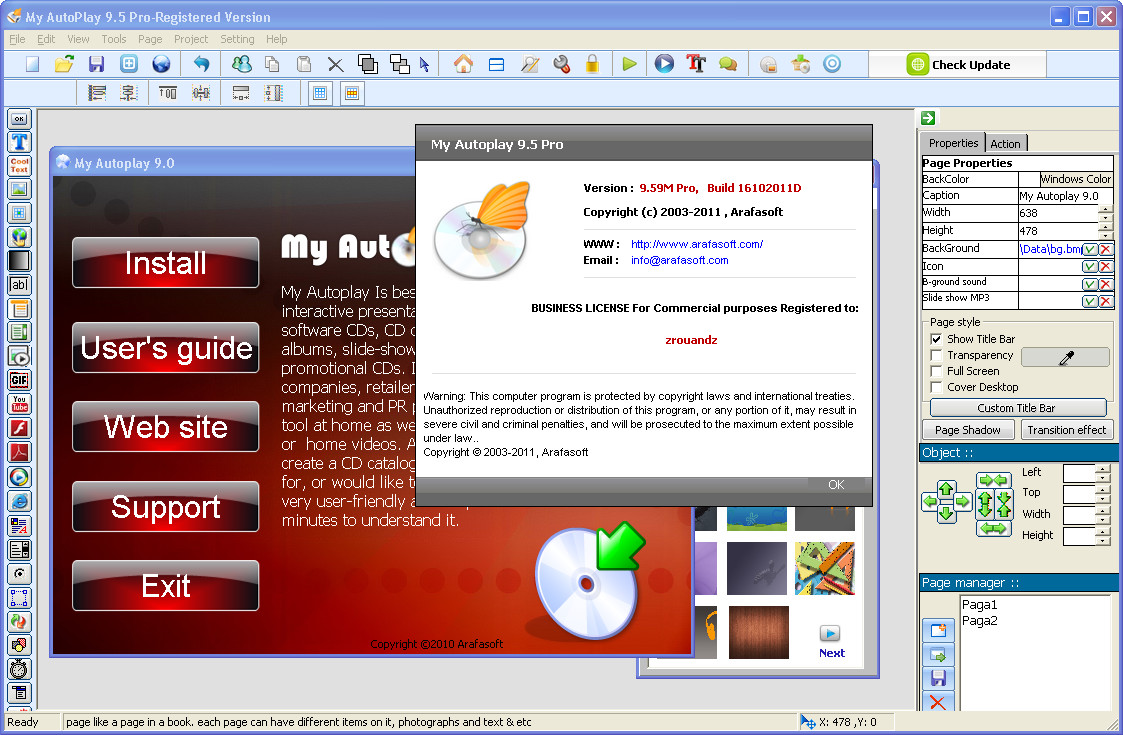Open the Tools menu
This screenshot has width=1123, height=735.
coord(113,39)
